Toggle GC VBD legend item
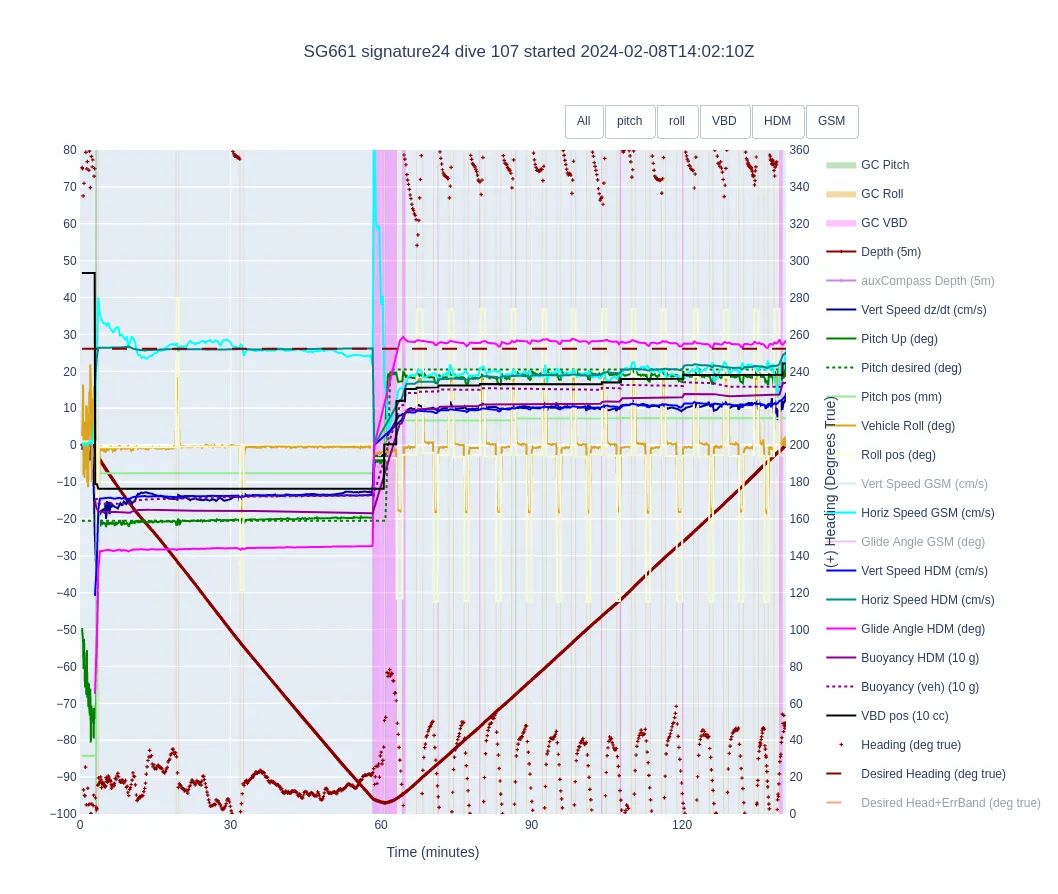 [x=883, y=223]
